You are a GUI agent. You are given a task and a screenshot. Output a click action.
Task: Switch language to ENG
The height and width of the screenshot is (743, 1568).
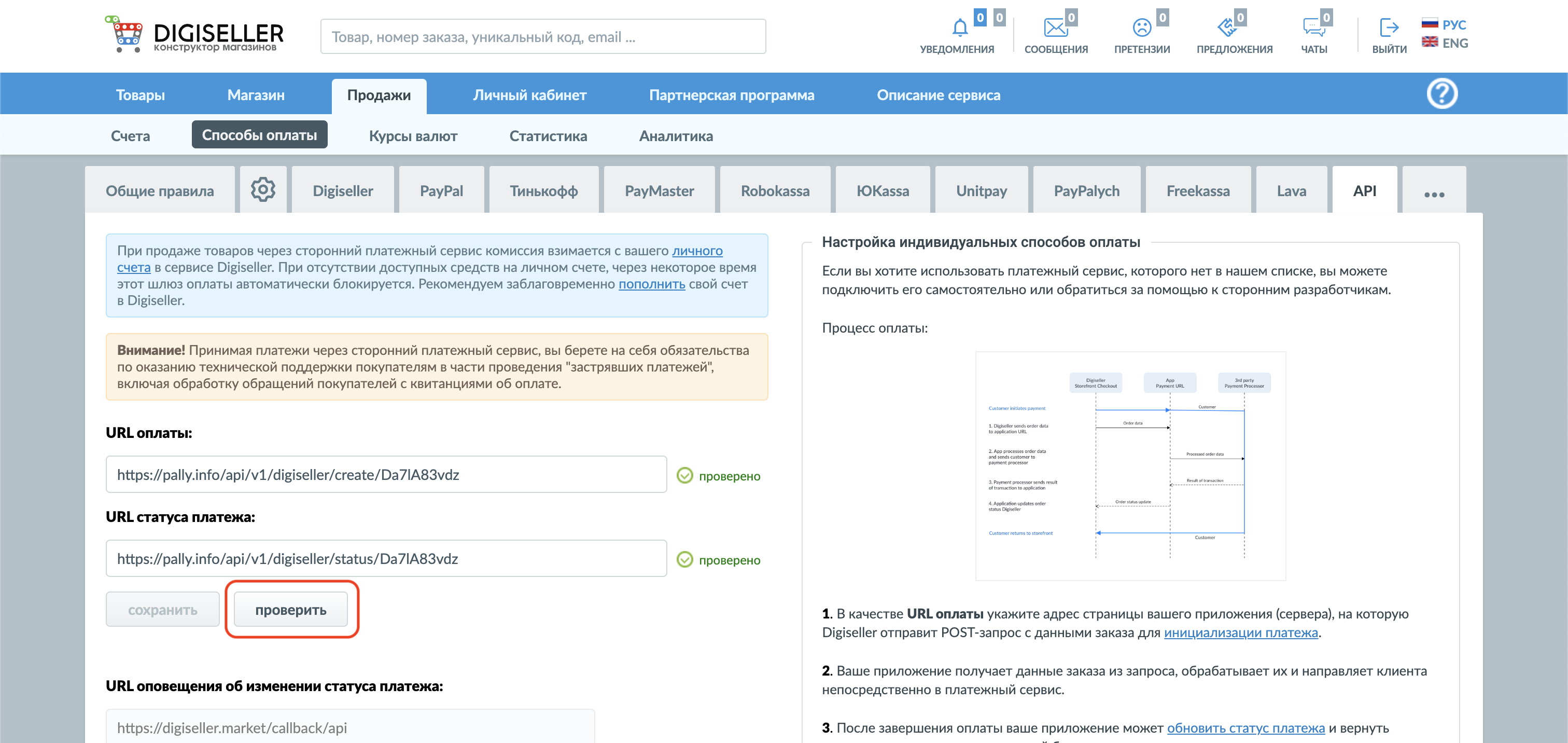click(x=1455, y=43)
